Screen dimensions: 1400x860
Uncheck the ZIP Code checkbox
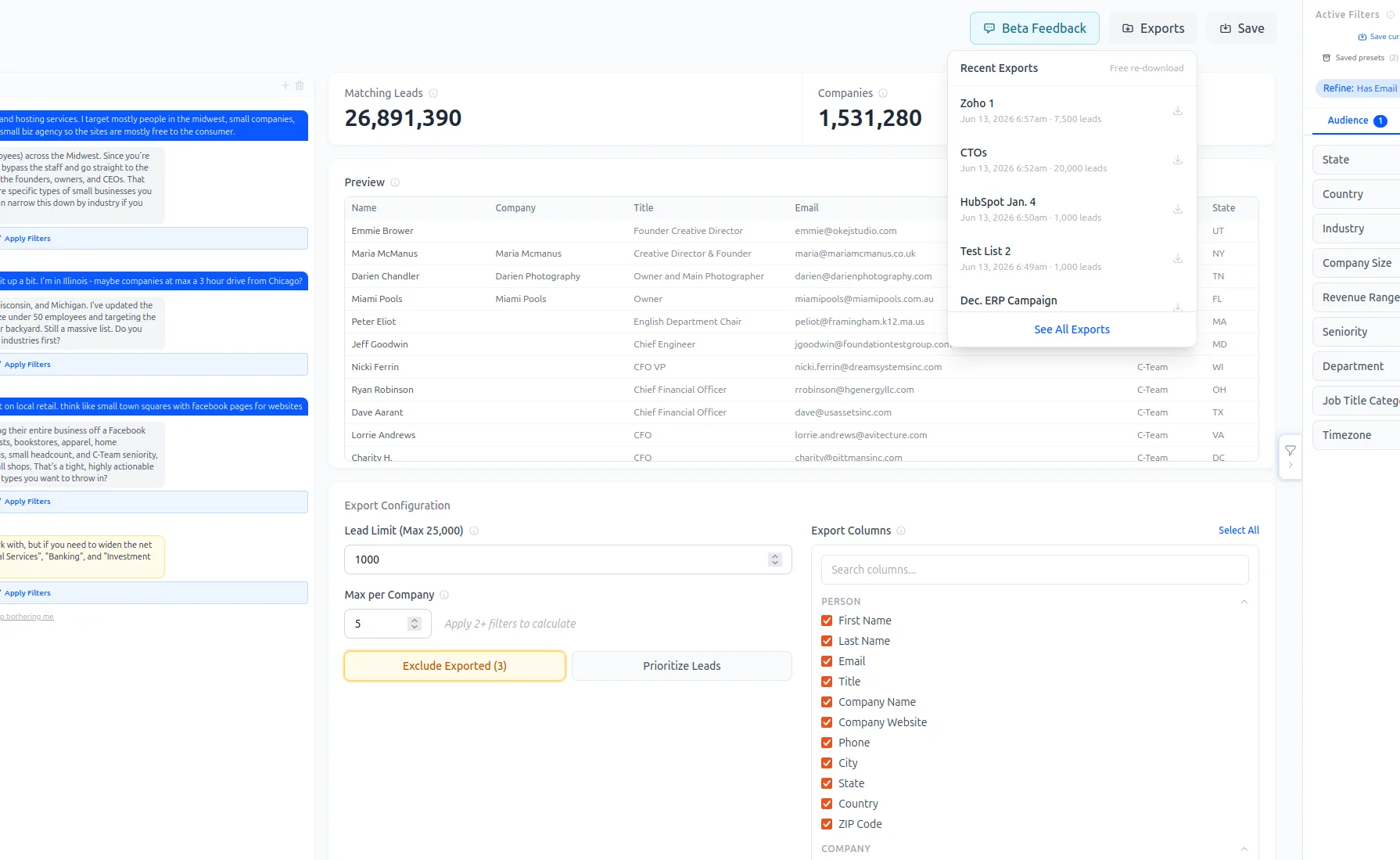pos(827,824)
